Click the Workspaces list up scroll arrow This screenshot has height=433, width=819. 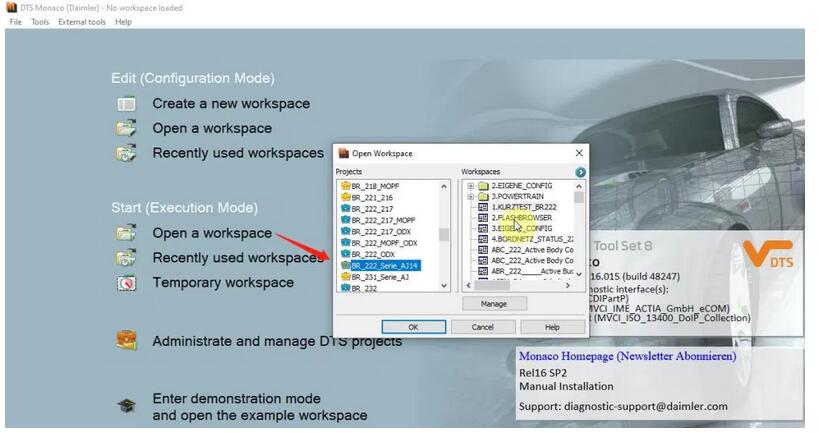click(x=579, y=186)
